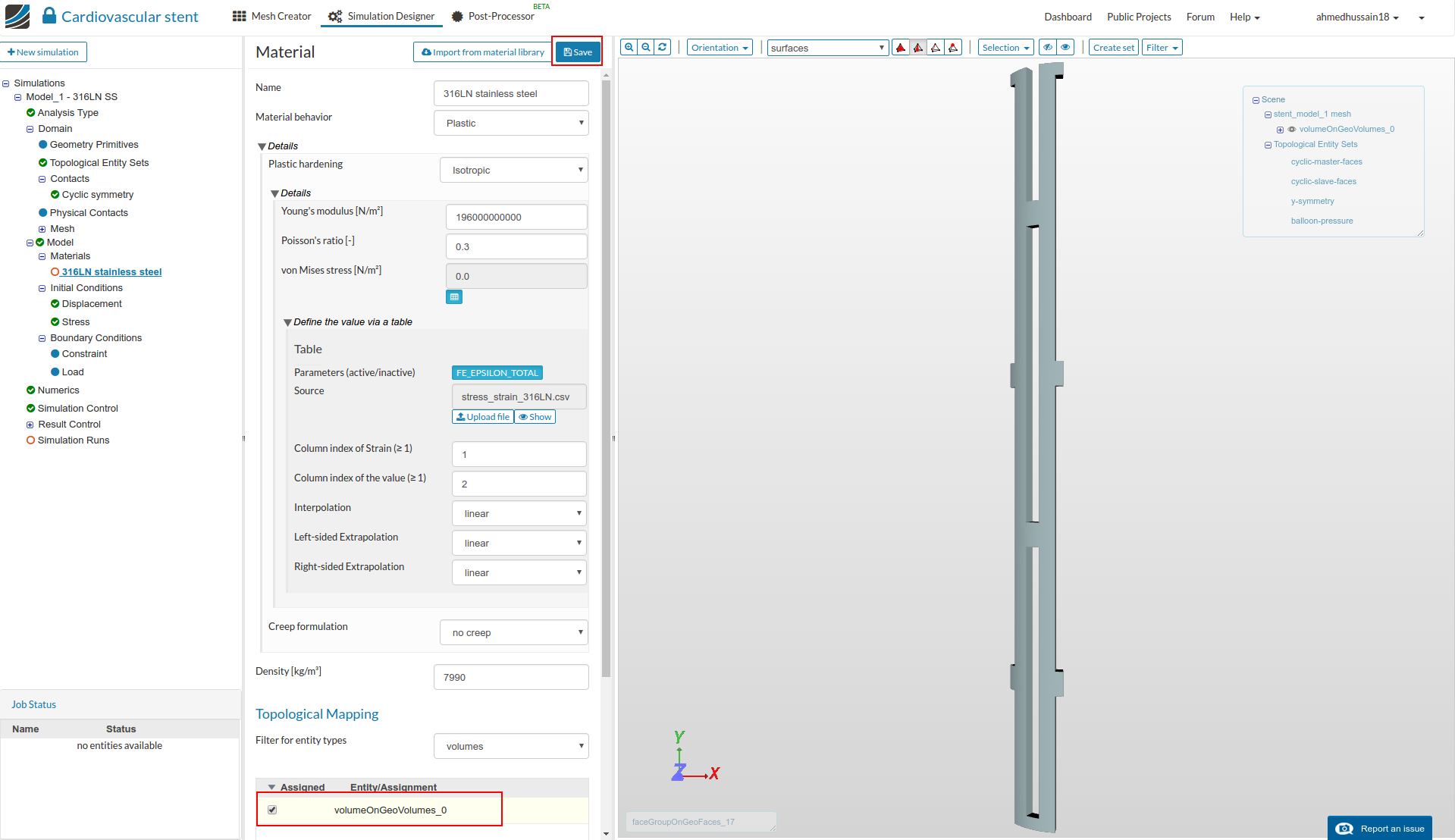
Task: Click the Cyclic symmetry check icon
Action: click(x=55, y=195)
